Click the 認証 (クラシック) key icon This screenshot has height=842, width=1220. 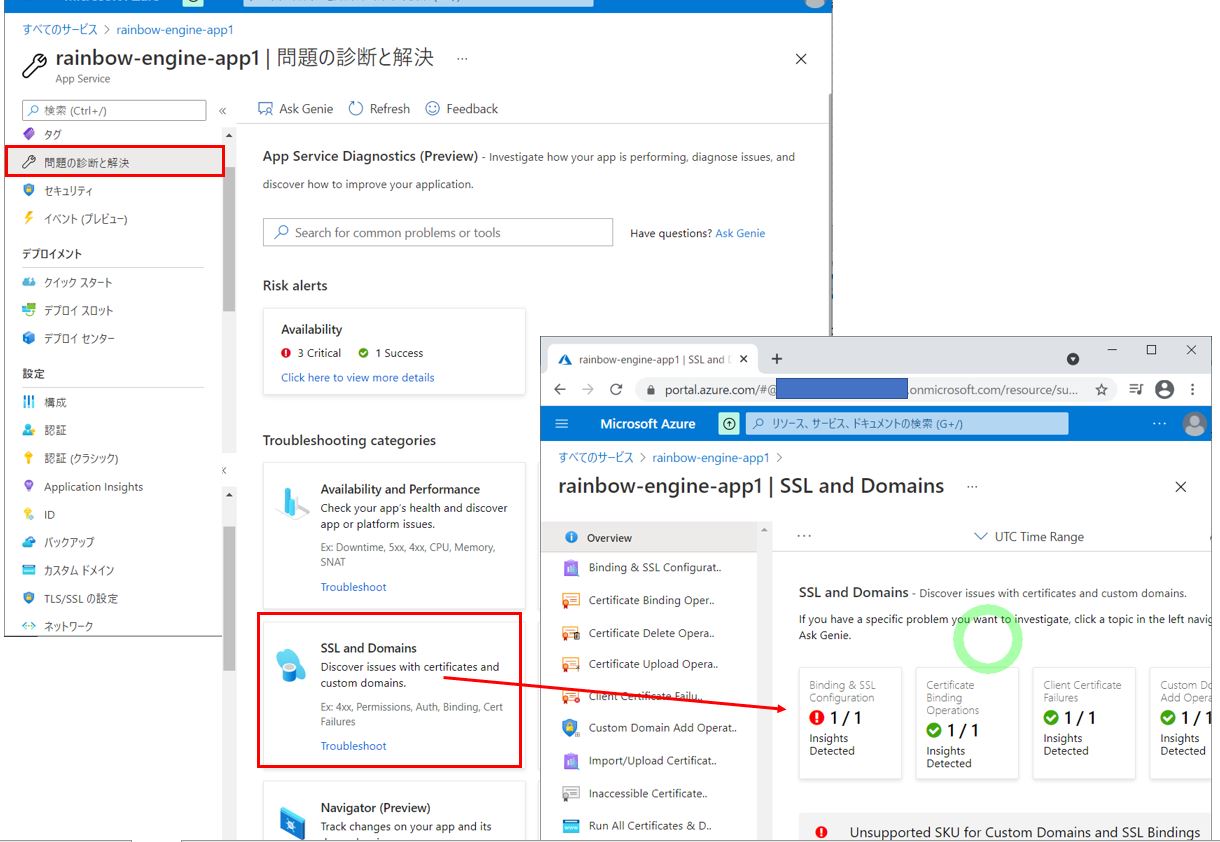28,457
